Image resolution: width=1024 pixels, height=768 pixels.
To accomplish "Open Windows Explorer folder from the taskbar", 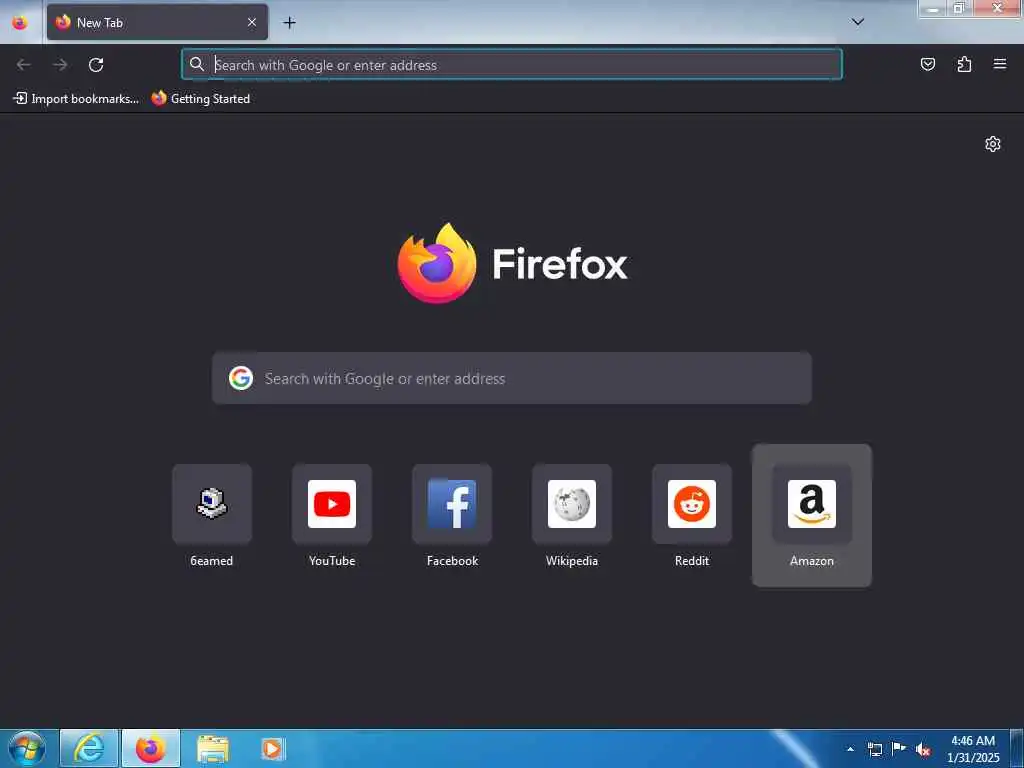I will pyautogui.click(x=213, y=748).
